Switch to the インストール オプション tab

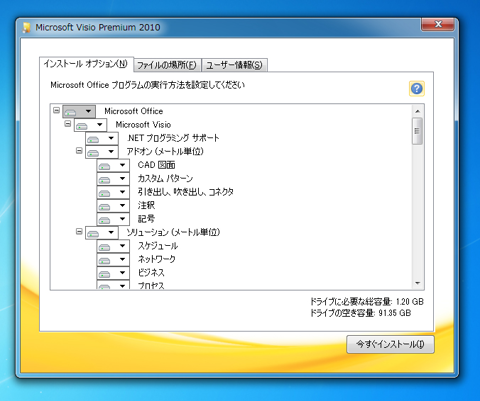(86, 64)
